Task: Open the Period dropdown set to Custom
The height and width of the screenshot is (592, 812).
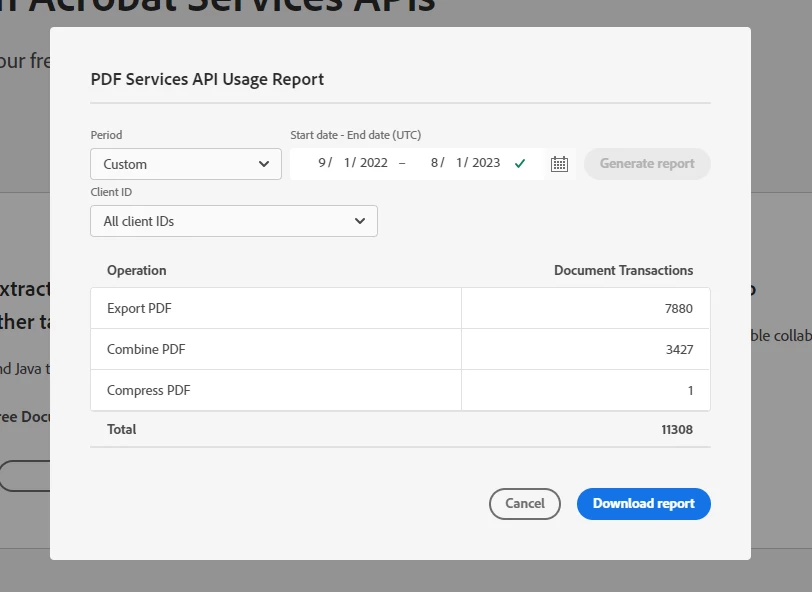Action: click(x=186, y=164)
